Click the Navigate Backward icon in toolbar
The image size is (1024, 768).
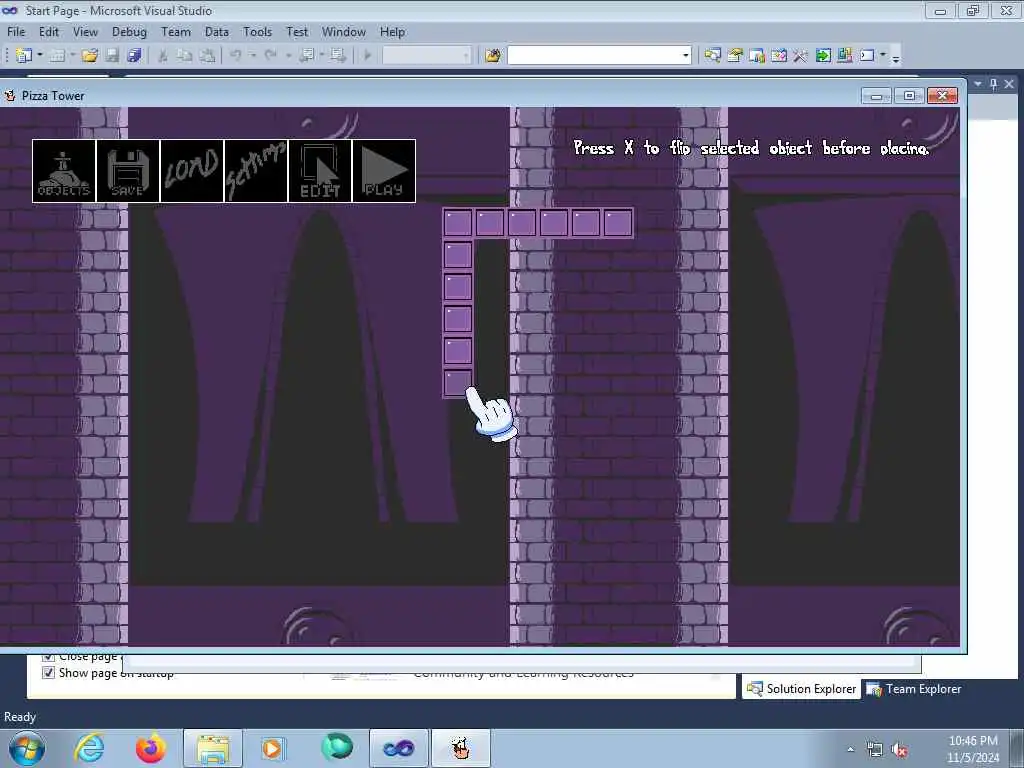tap(306, 56)
